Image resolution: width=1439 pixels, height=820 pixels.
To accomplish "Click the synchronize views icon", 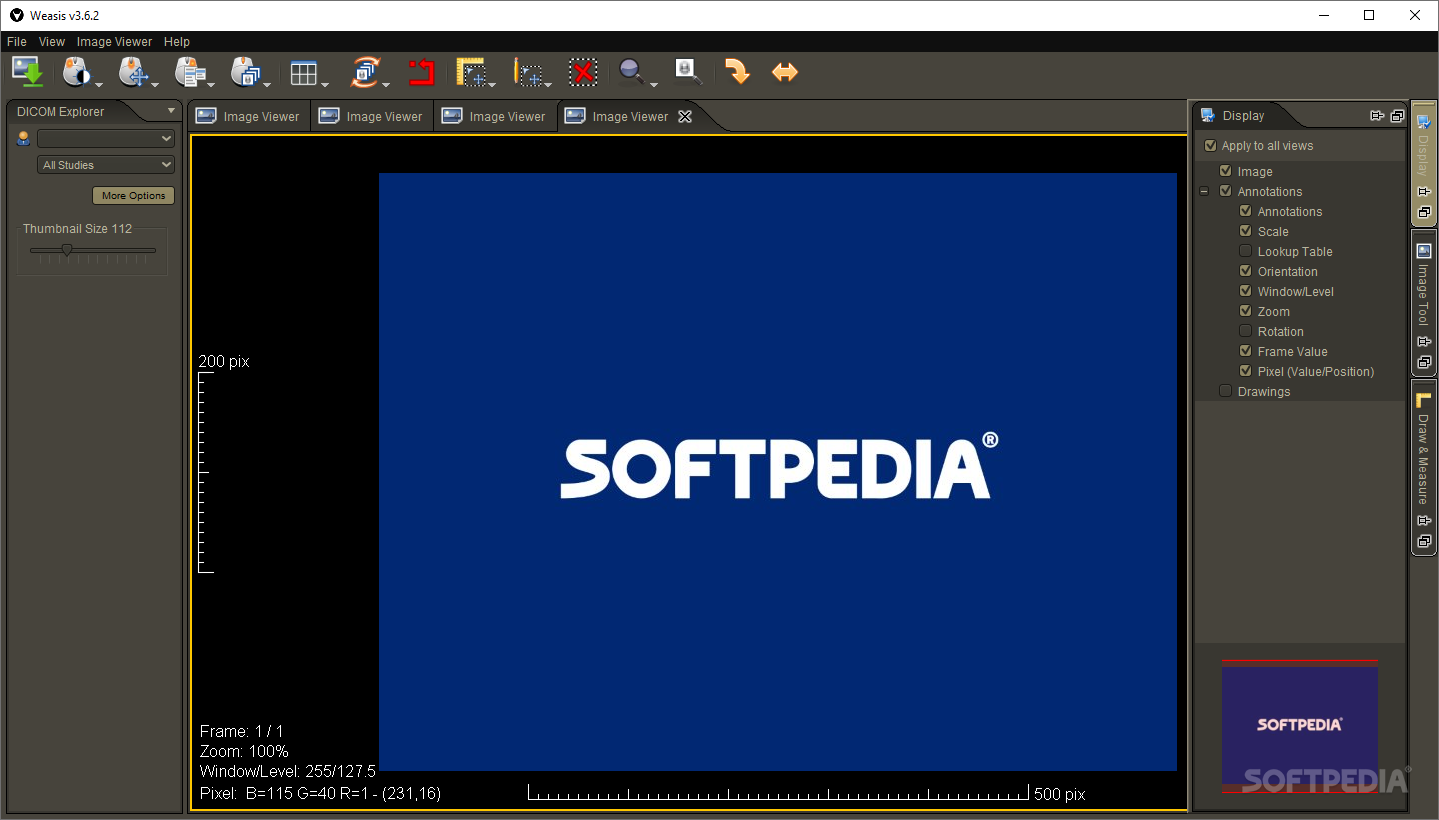I will point(365,72).
